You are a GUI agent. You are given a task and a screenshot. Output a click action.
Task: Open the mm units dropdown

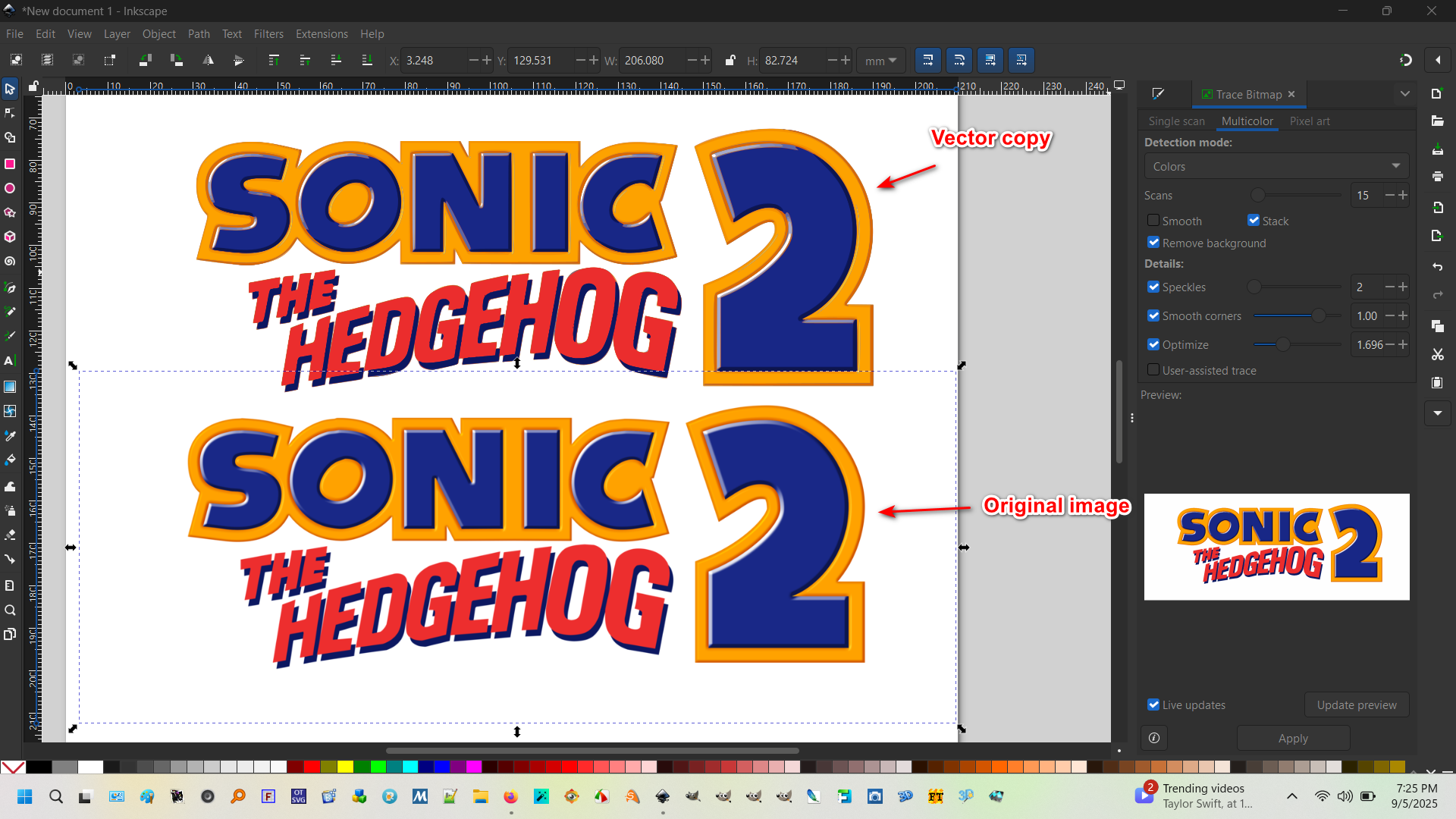tap(880, 61)
